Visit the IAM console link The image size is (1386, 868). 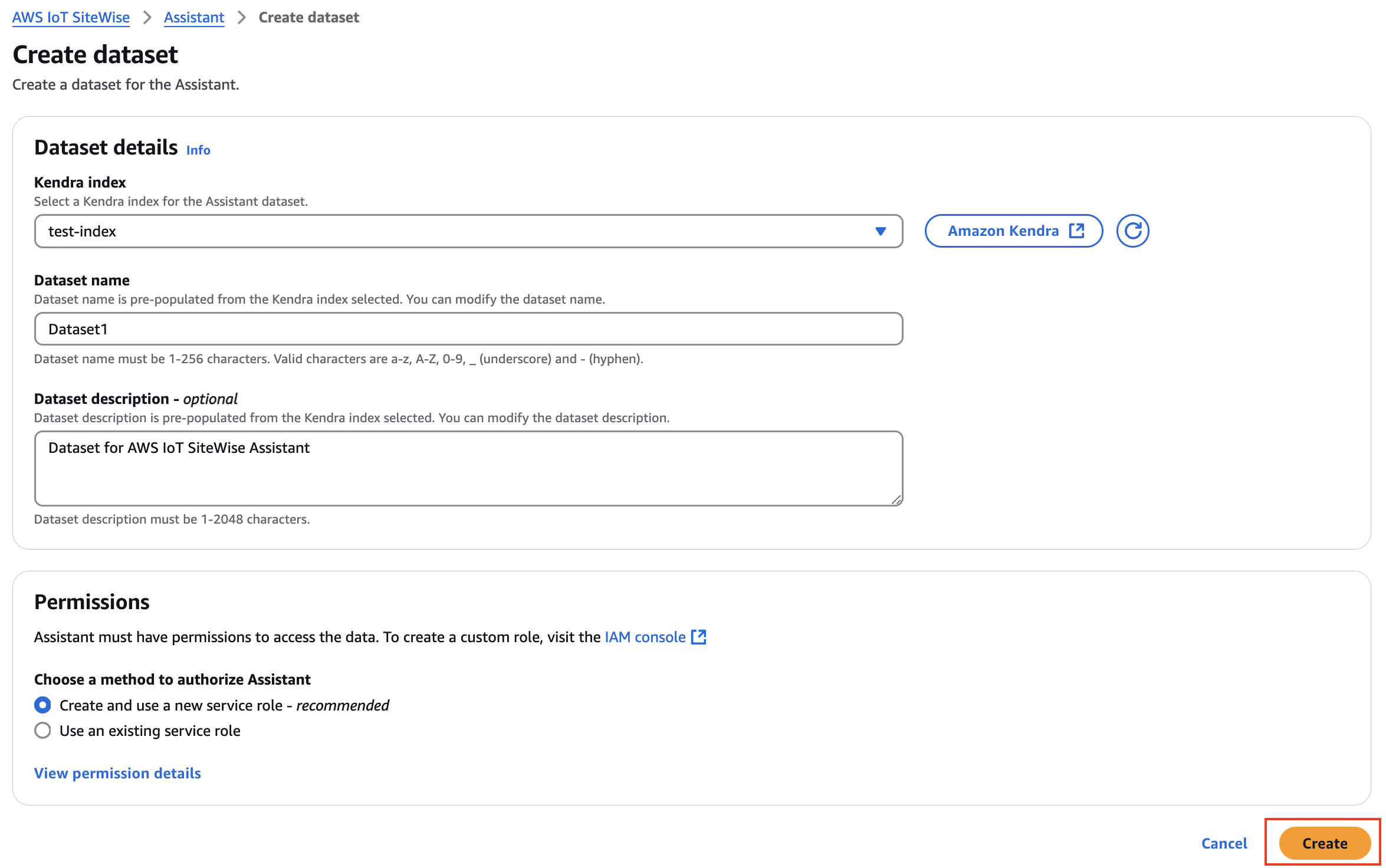coord(645,637)
